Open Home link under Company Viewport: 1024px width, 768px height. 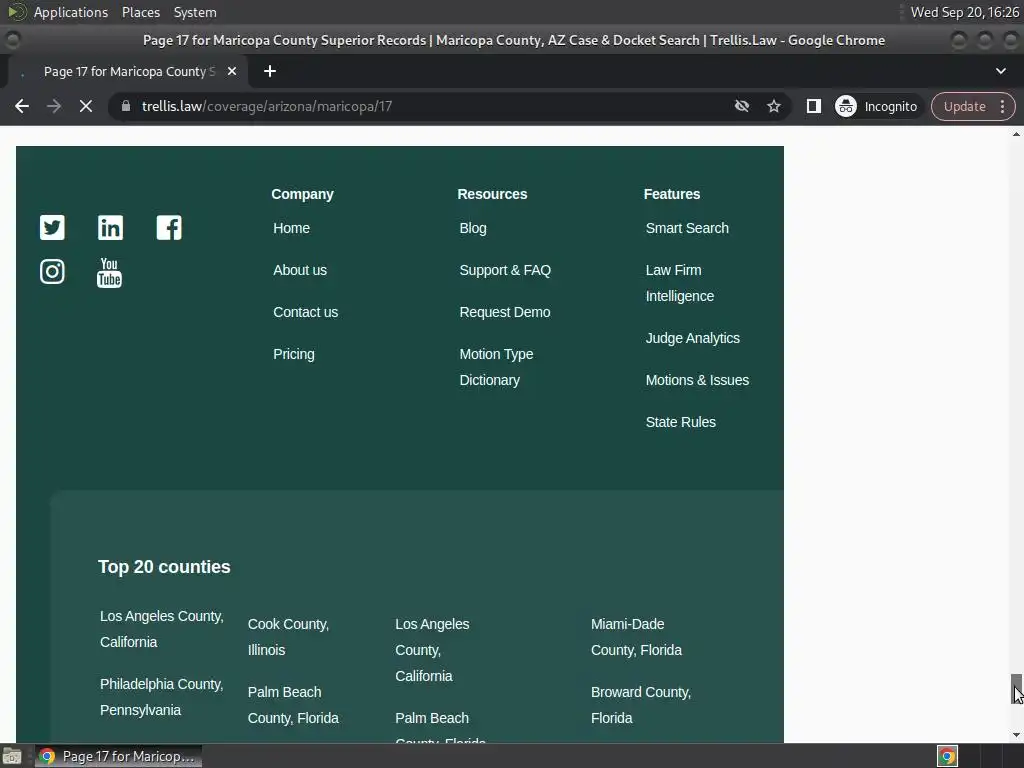click(291, 228)
